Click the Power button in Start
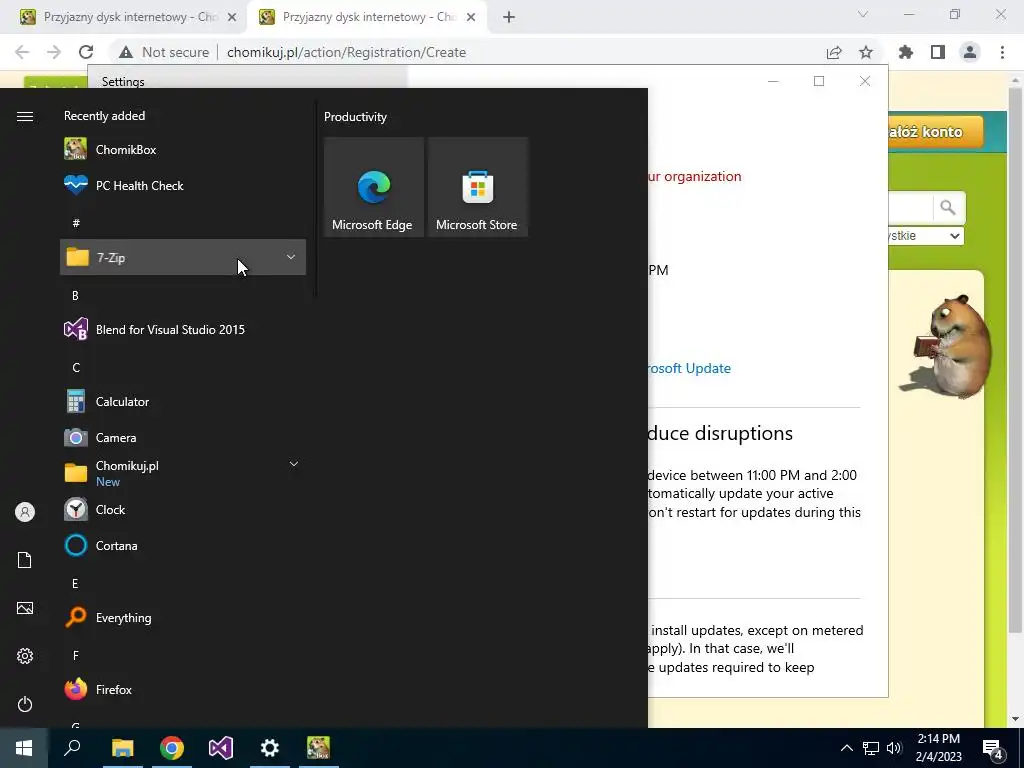 (25, 704)
